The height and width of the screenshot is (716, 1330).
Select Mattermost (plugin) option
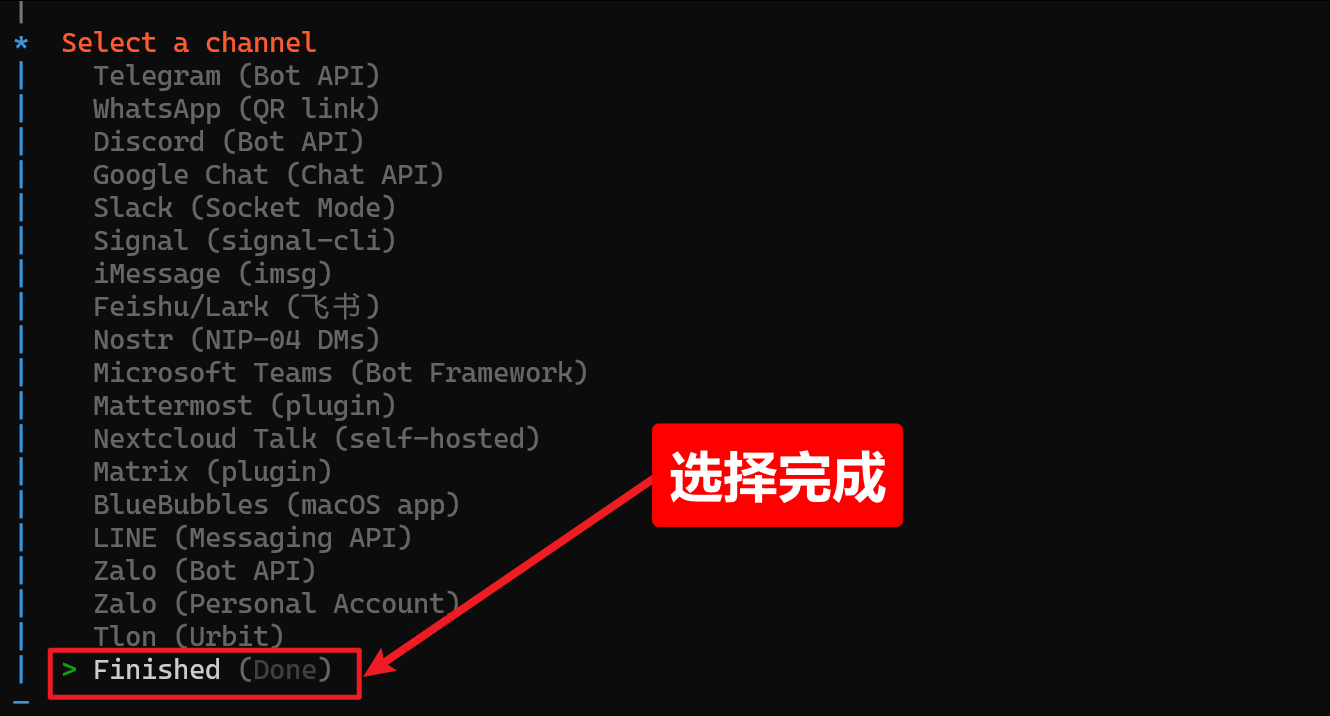245,406
